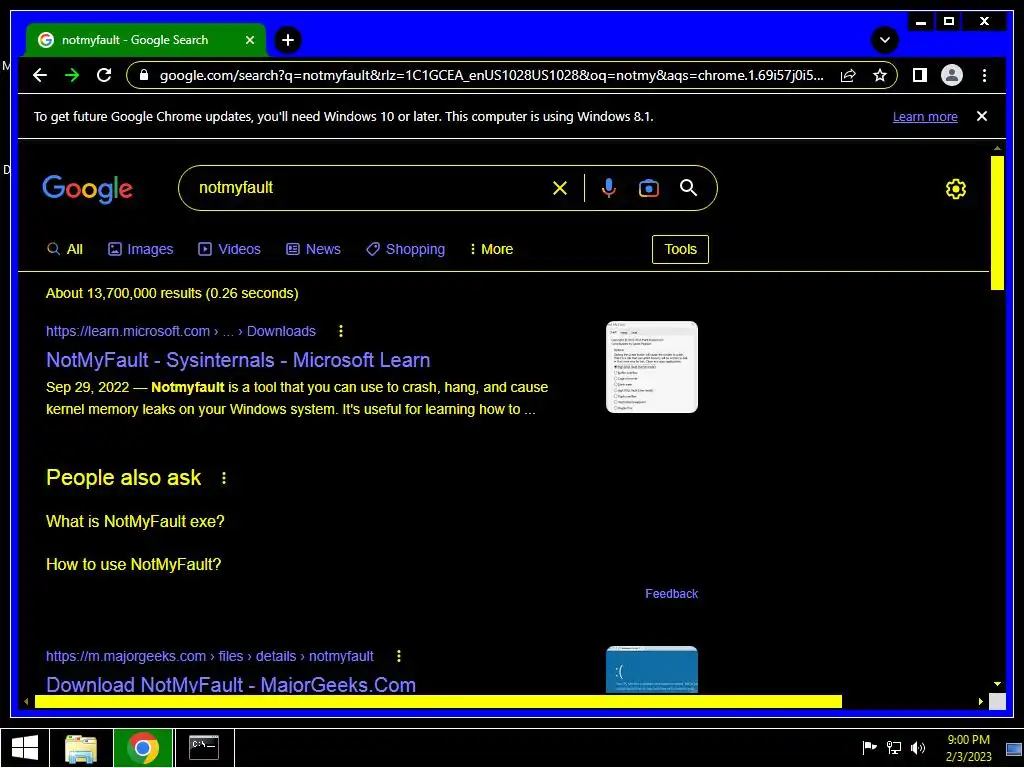1024x768 pixels.
Task: Go back with the browser back arrow
Action: tap(40, 75)
